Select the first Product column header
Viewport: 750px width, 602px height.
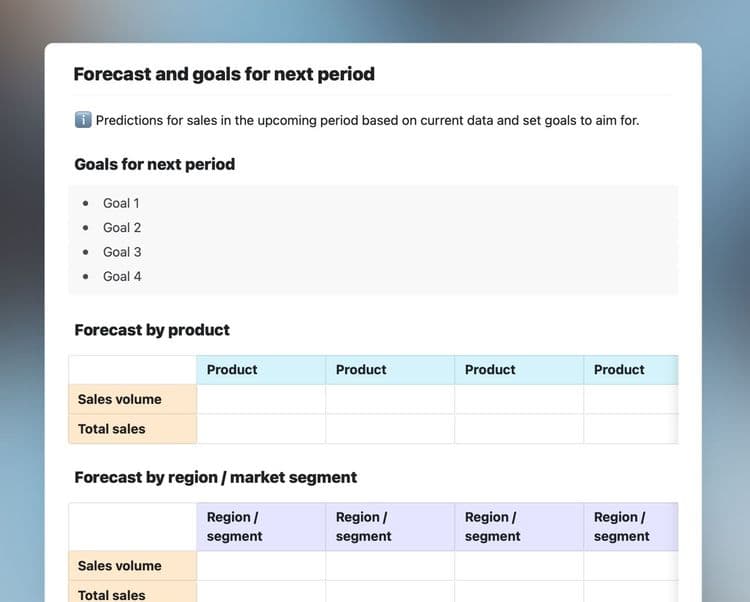(x=261, y=370)
